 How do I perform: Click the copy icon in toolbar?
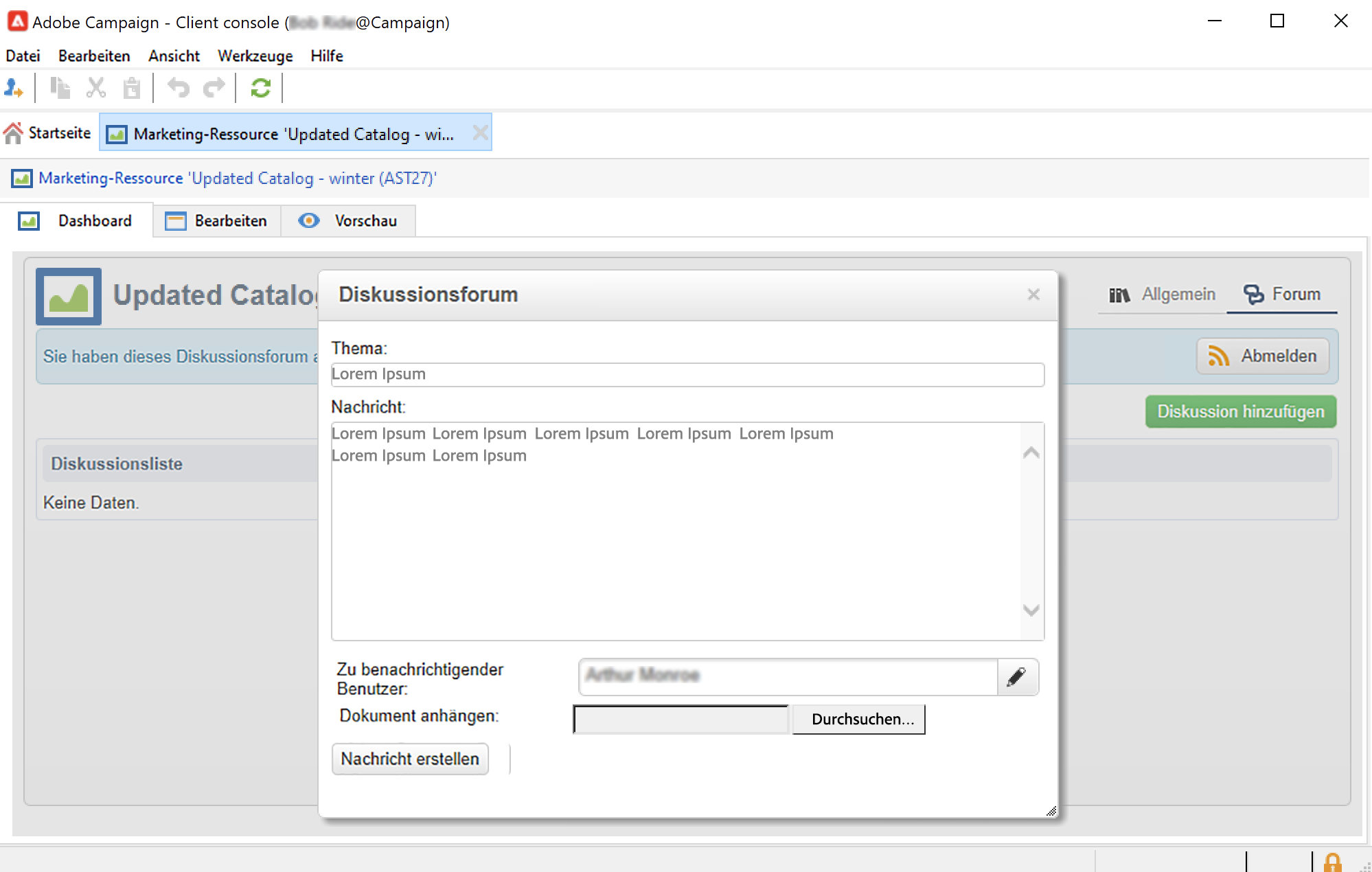click(x=60, y=88)
